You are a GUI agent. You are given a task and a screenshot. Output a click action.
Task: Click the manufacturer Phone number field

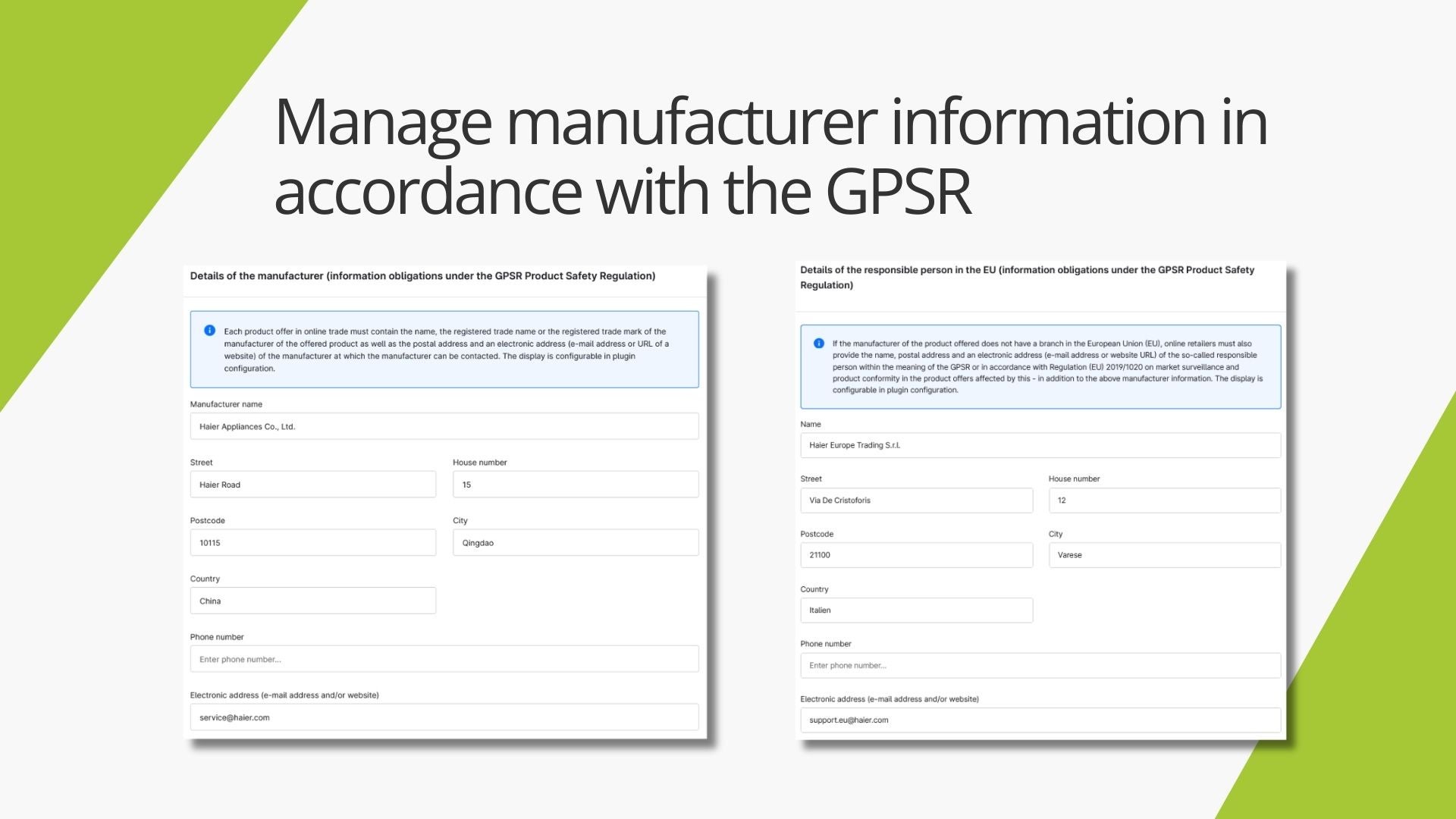444,659
